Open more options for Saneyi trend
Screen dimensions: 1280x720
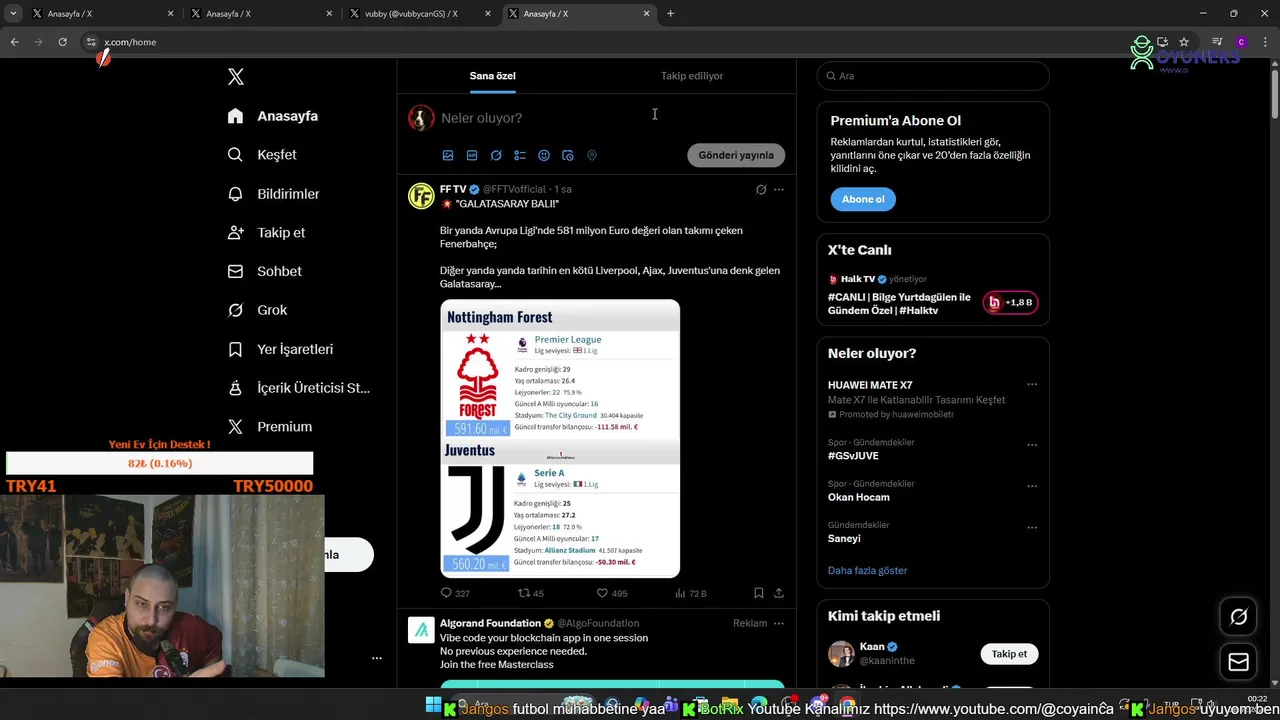[x=1032, y=527]
